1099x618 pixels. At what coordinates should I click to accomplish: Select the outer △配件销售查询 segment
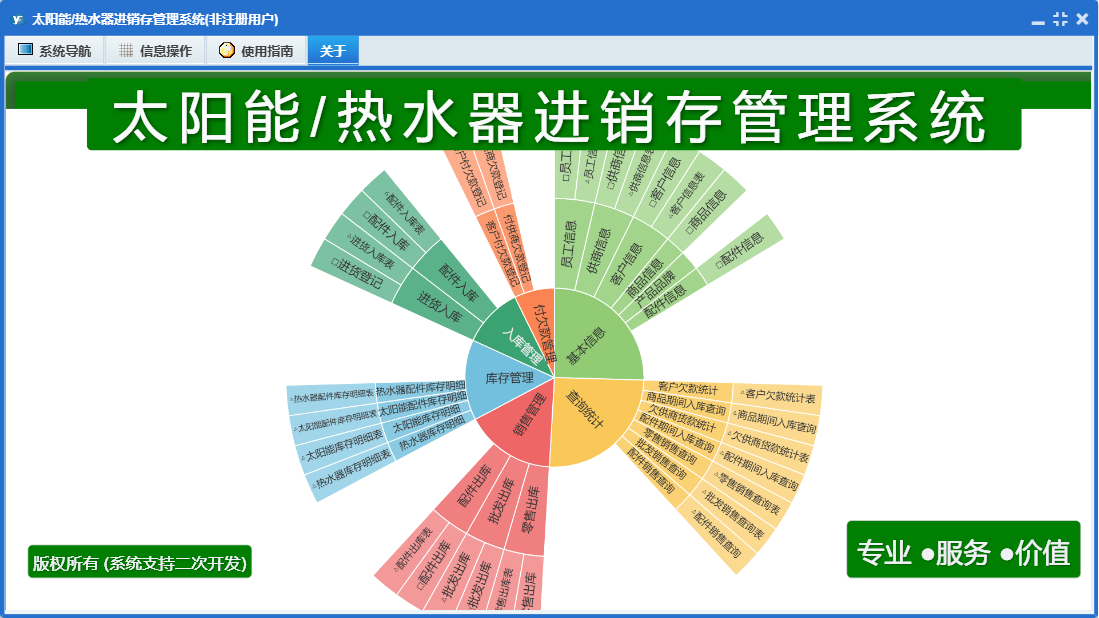(716, 533)
